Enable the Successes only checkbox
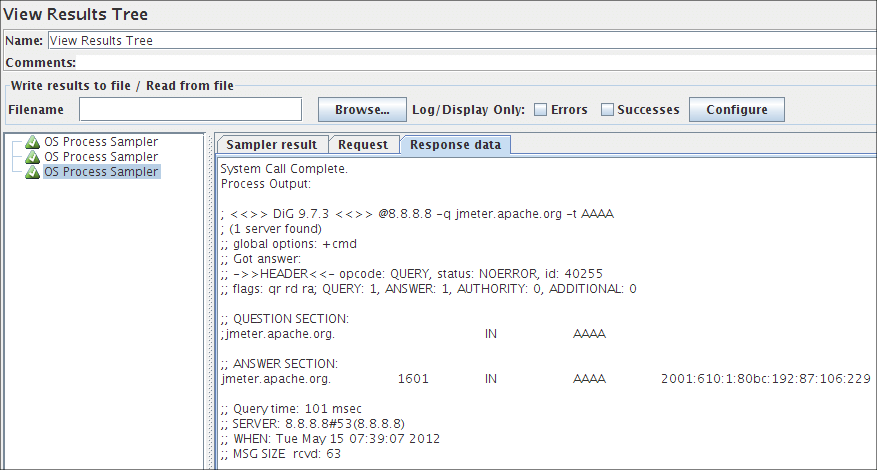This screenshot has width=877, height=470. [607, 110]
